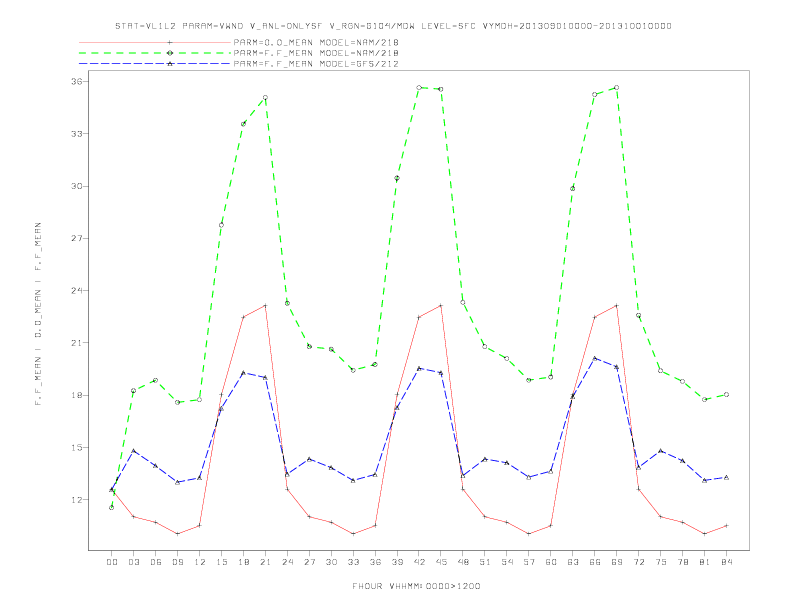
Task: Click x-axis tick label 63
Action: 573,562
